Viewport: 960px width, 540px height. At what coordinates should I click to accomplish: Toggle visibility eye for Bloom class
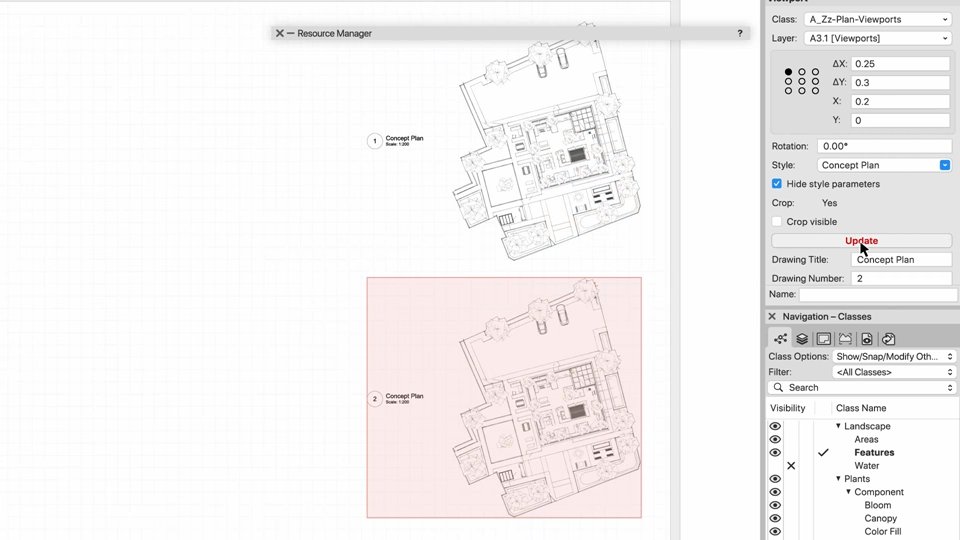click(x=775, y=506)
